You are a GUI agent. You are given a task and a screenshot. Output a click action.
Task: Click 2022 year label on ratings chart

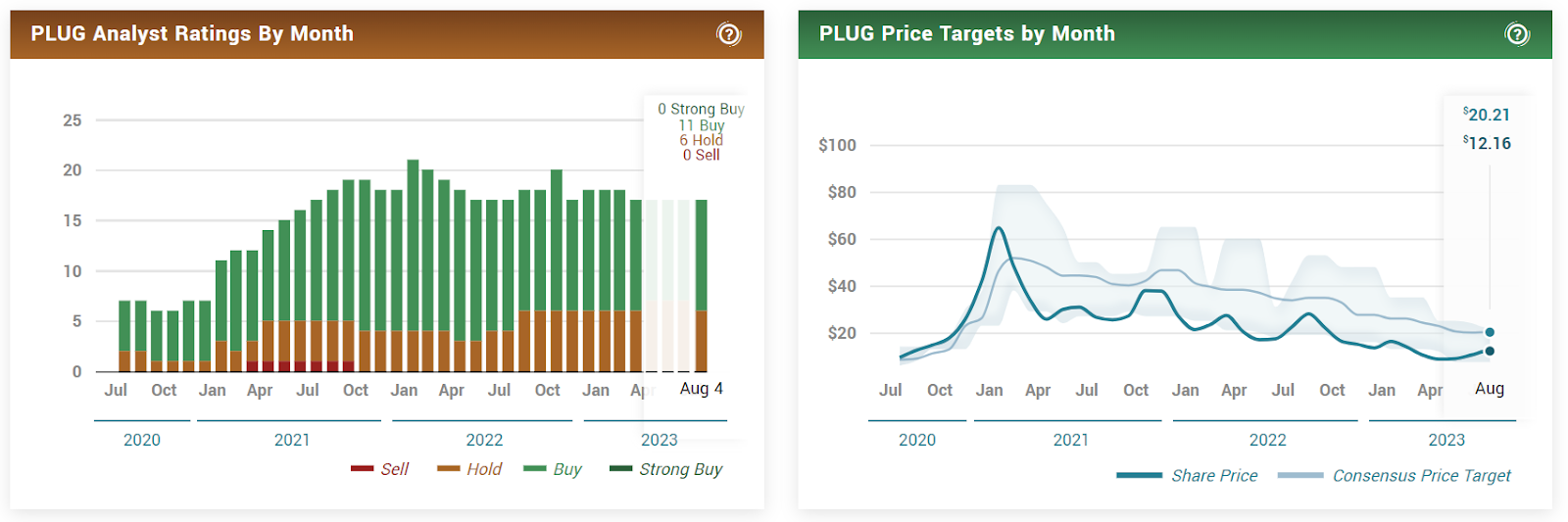(484, 440)
